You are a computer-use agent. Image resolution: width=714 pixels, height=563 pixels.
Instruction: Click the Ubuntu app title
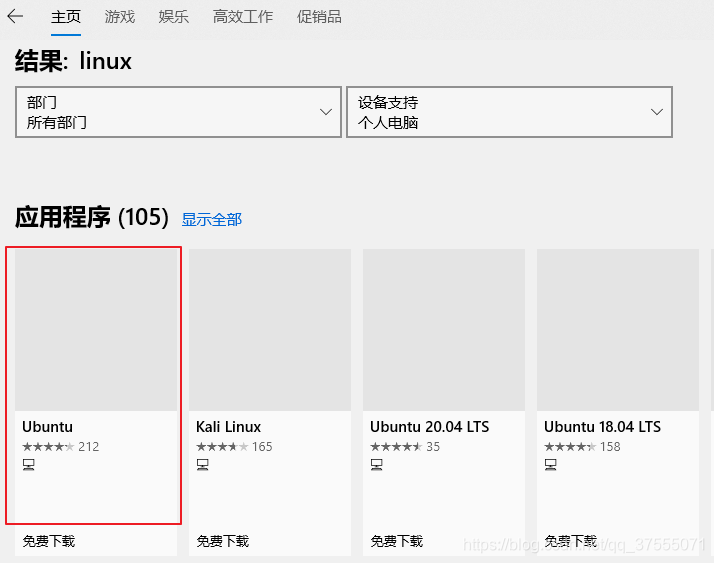[47, 427]
